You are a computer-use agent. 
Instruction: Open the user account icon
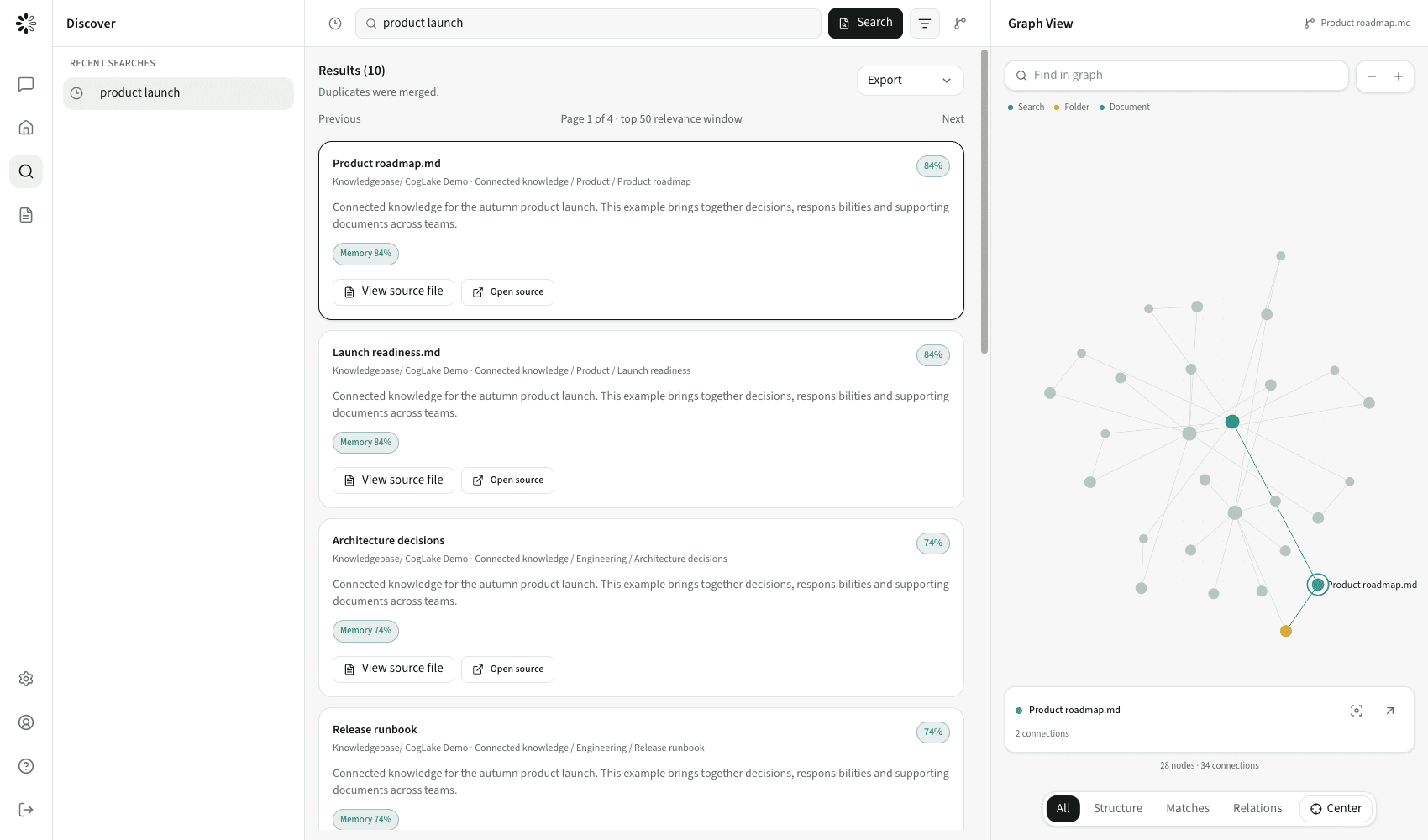(26, 722)
